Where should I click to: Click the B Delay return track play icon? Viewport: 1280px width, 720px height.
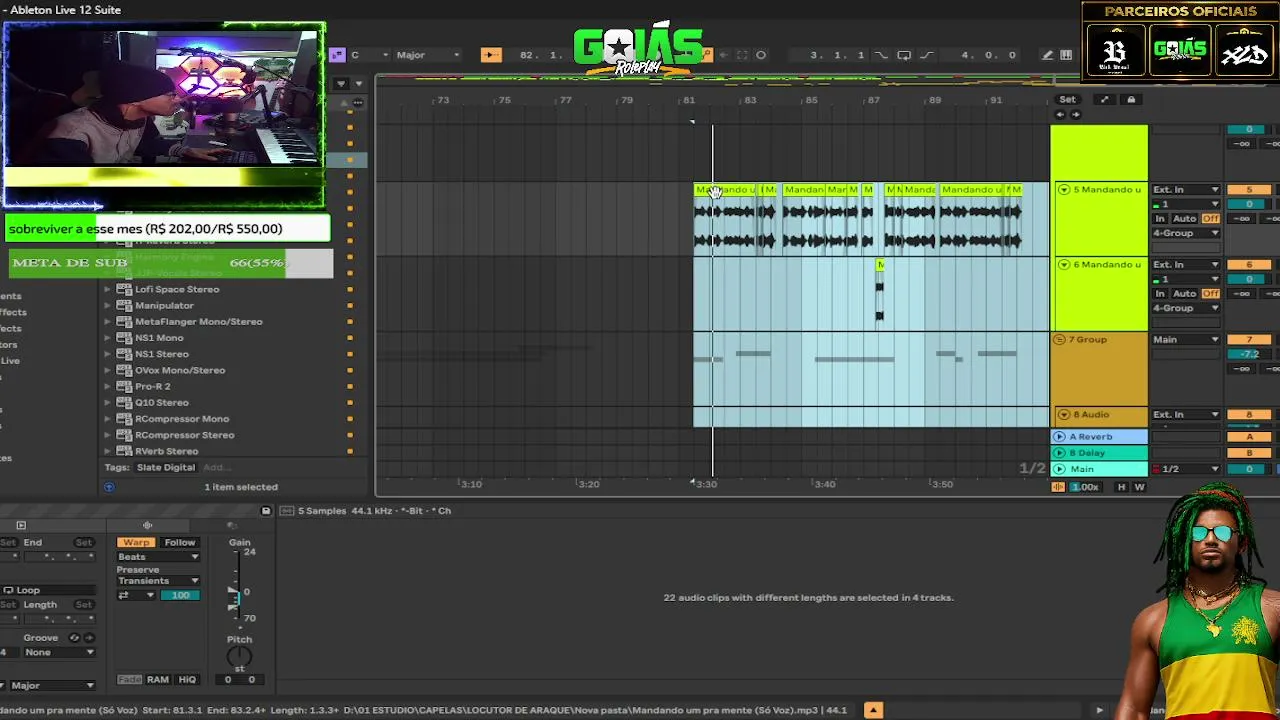pos(1060,453)
